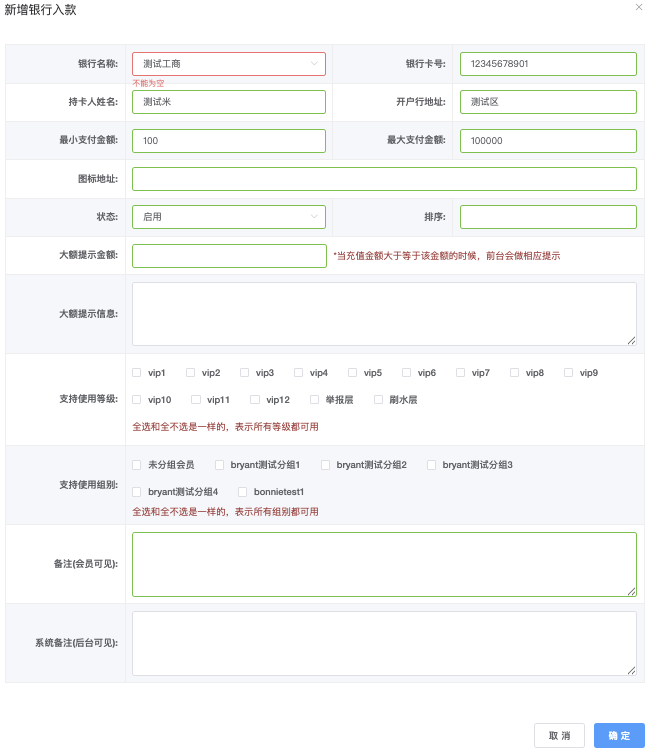Screen dimensions: 647x749
Task: Focus the 大额提示金额 input field
Action: coord(229,256)
